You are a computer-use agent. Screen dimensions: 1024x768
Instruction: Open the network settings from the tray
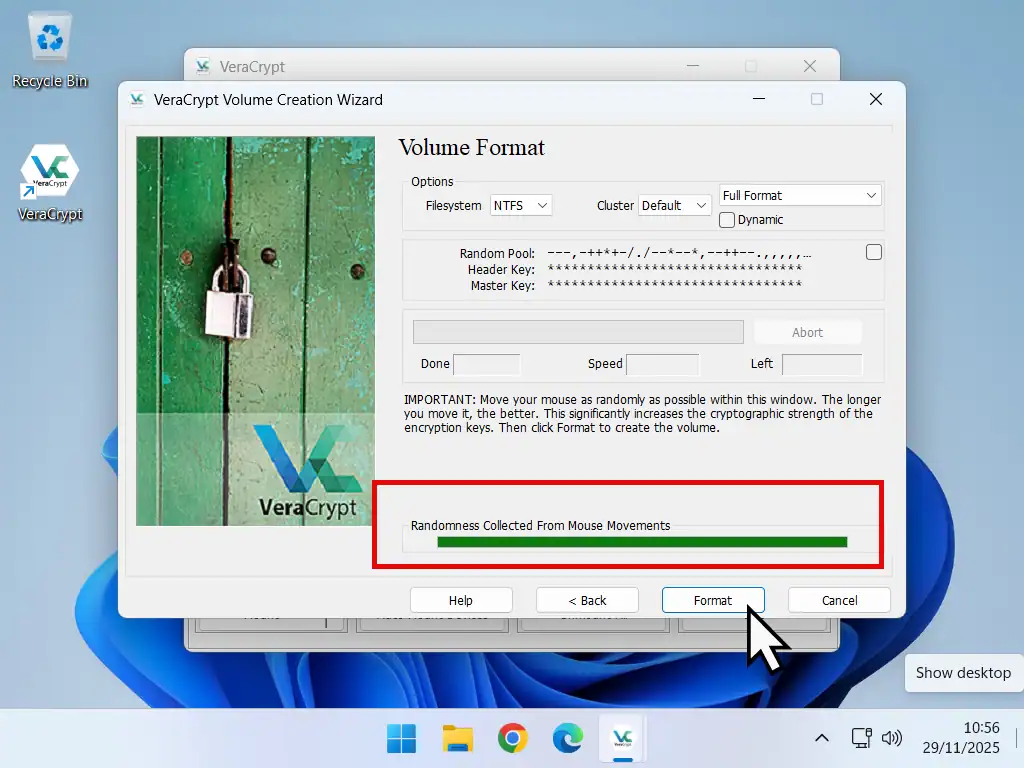point(861,738)
